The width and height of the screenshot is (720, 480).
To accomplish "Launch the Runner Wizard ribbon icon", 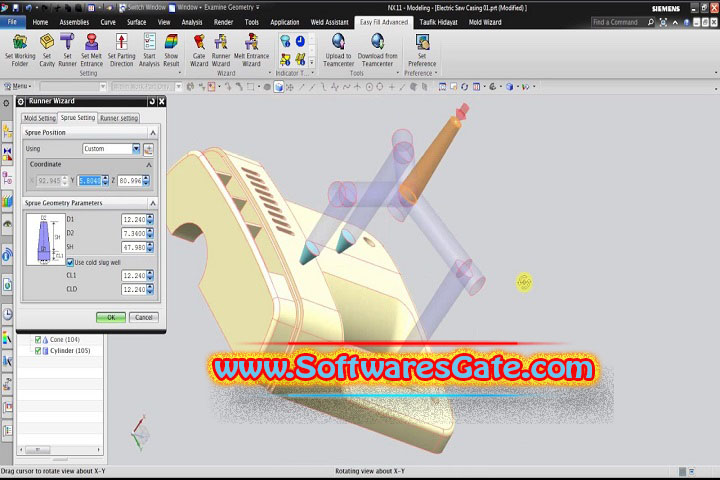I will pyautogui.click(x=221, y=51).
